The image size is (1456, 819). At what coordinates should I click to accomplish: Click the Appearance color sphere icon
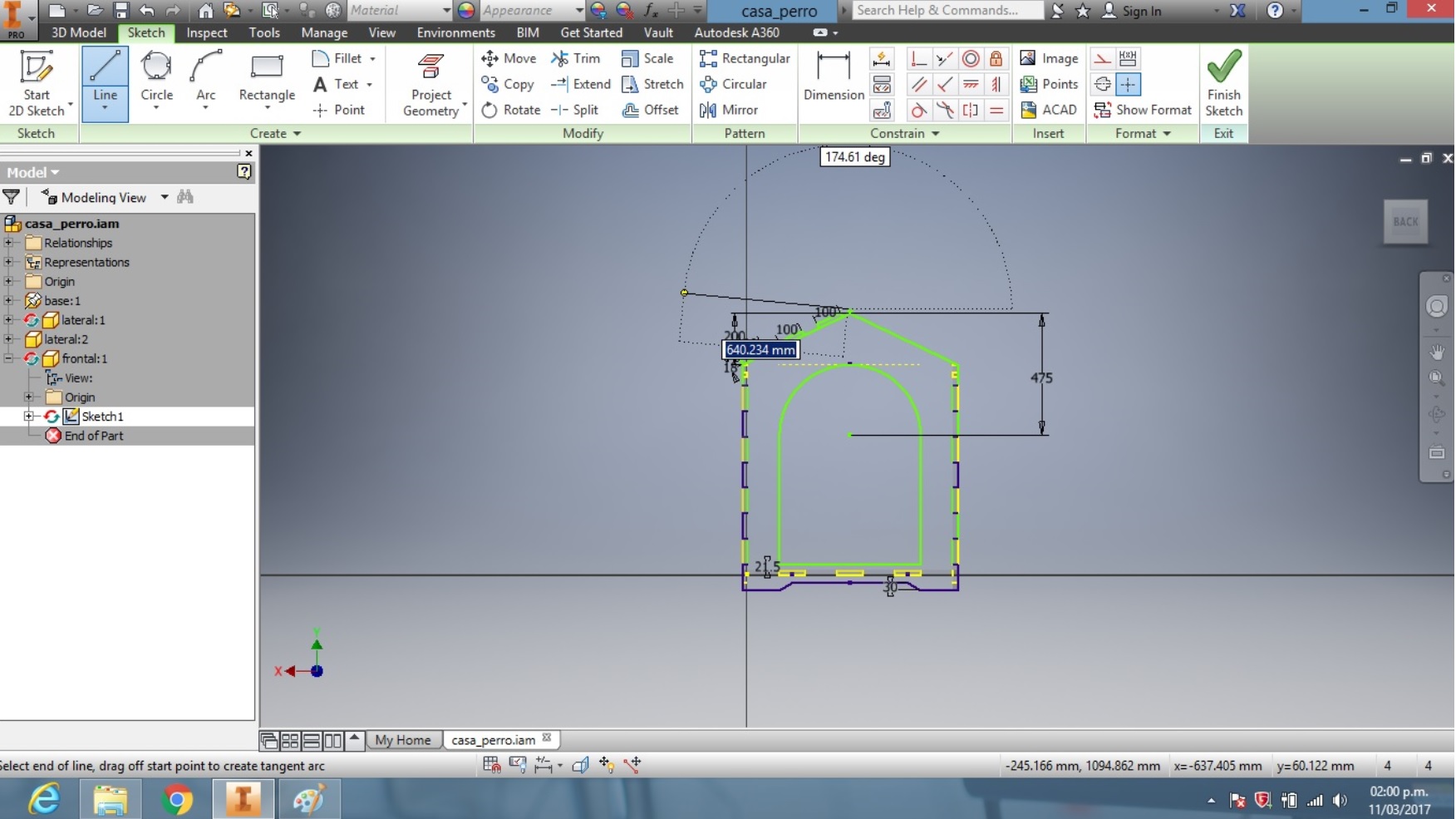466,10
